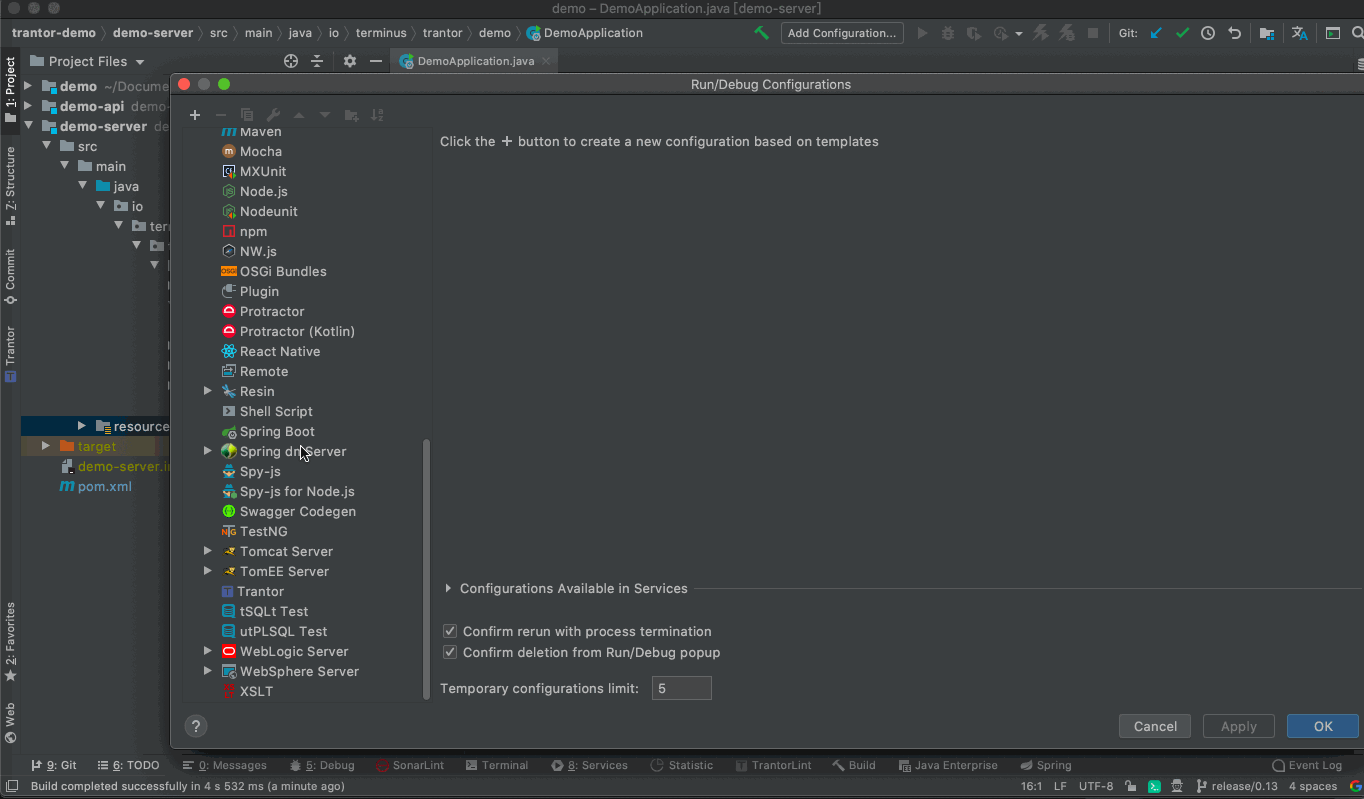Click the configuration list scrollbar
The image size is (1364, 799).
point(427,569)
